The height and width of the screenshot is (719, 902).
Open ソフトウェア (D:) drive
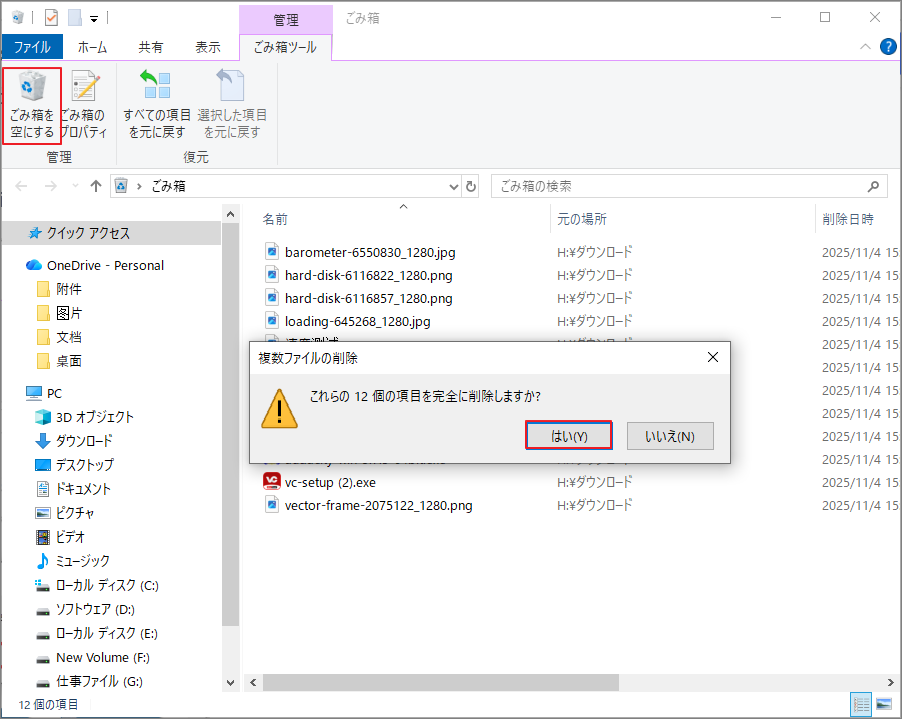point(95,609)
